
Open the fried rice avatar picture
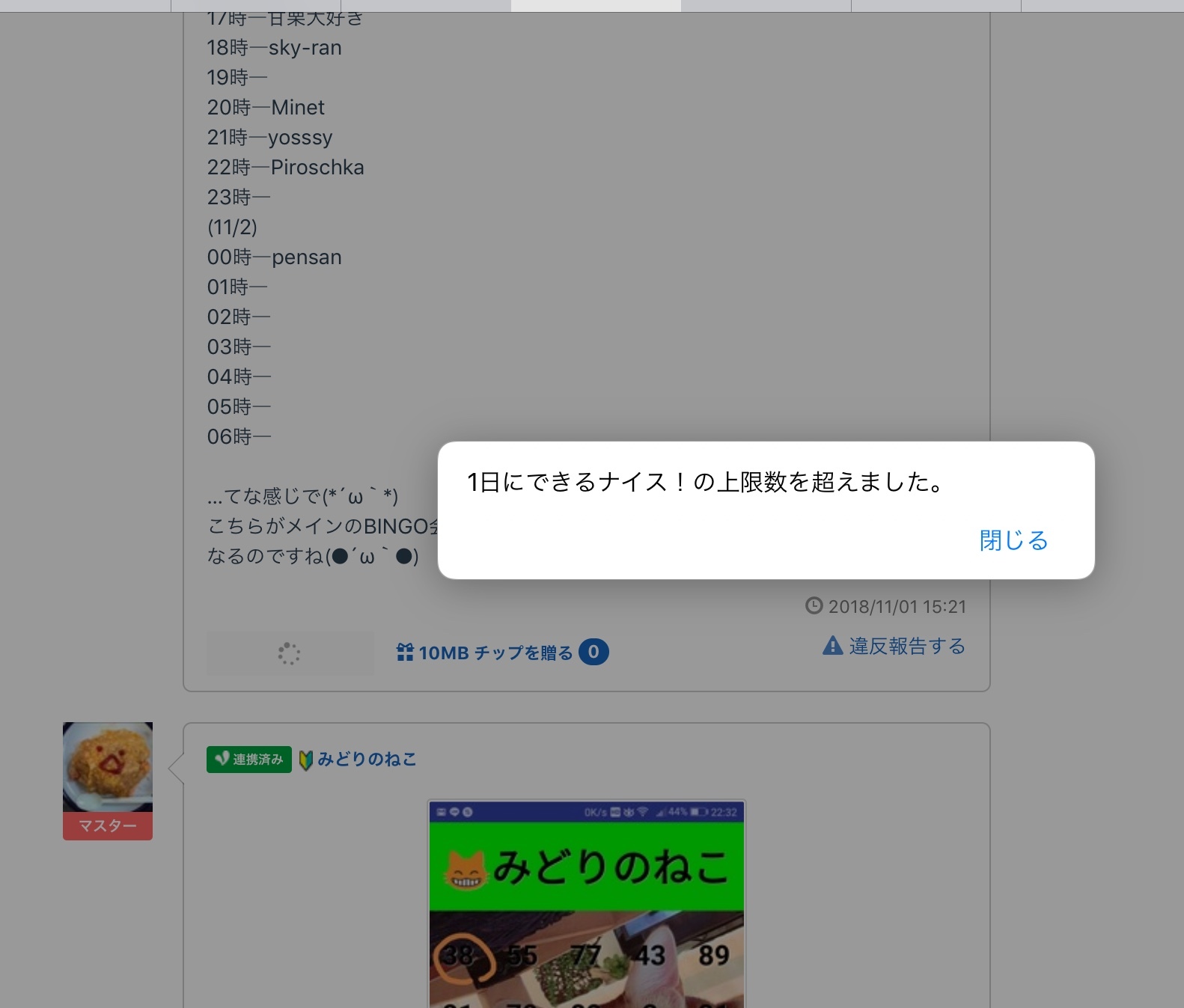108,767
